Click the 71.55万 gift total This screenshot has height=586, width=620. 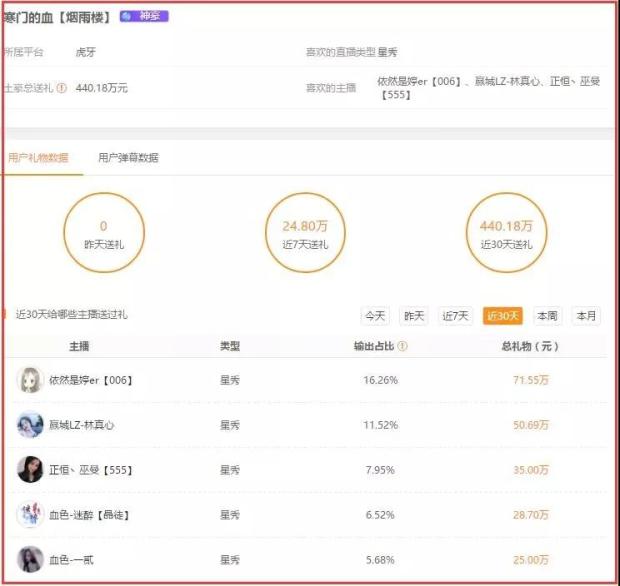point(531,380)
